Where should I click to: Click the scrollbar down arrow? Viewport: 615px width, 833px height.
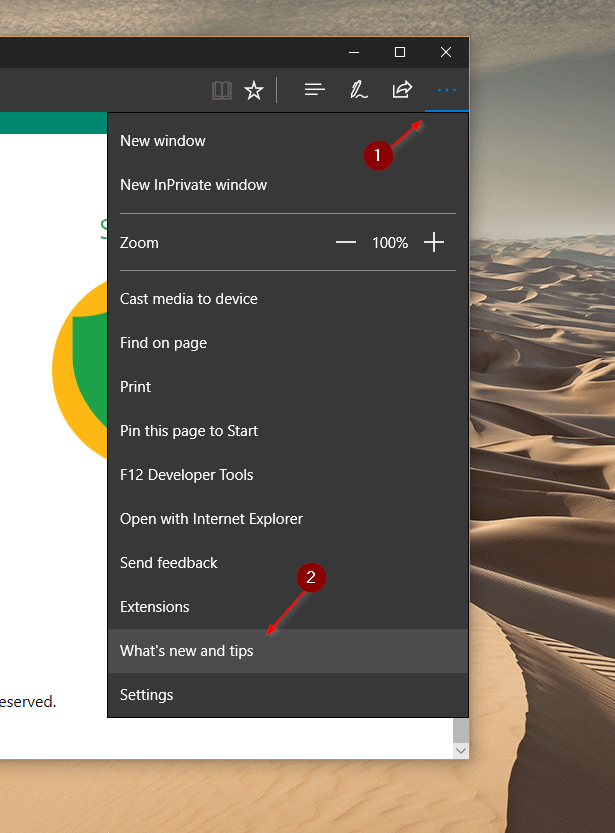pyautogui.click(x=461, y=750)
